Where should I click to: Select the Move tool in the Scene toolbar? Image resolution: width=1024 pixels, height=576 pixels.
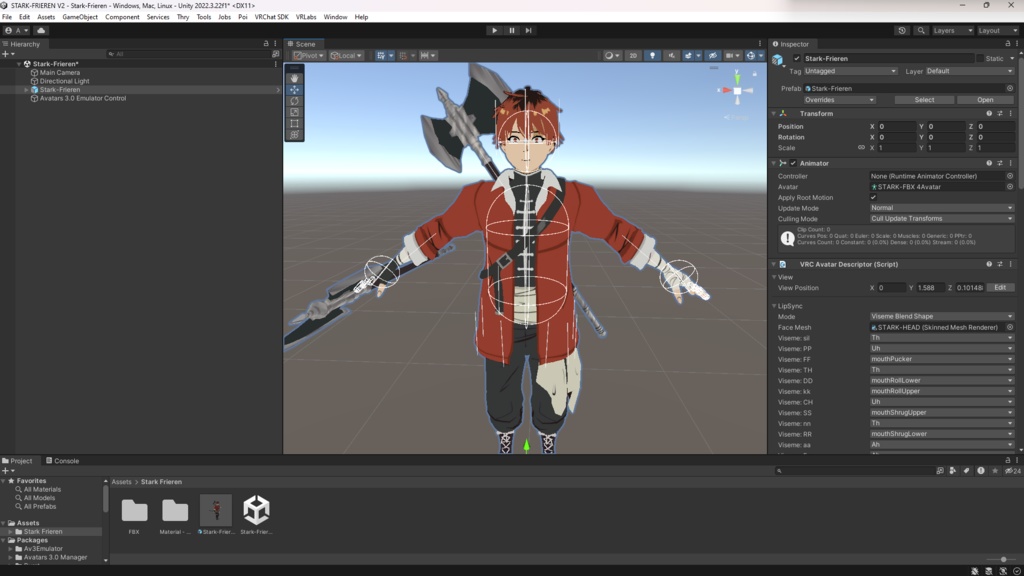[x=295, y=90]
